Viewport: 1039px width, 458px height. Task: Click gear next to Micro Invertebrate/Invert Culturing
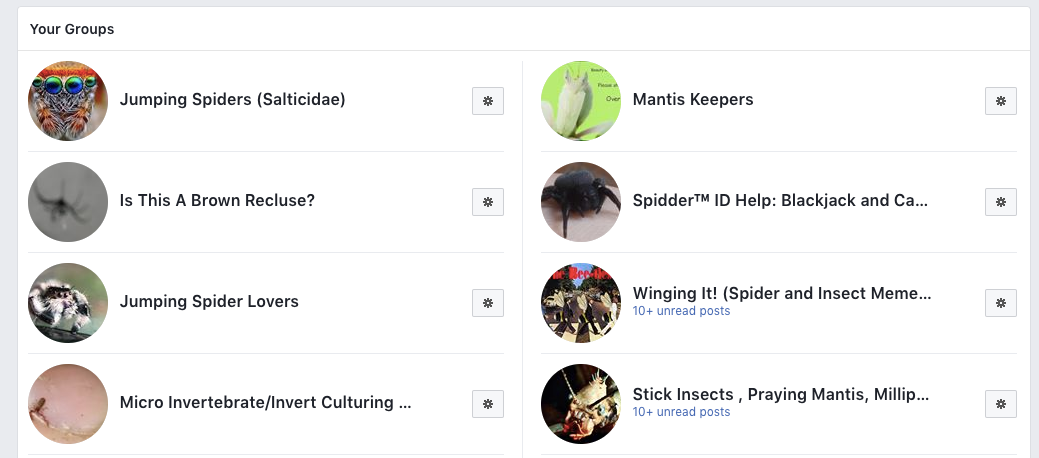click(488, 404)
